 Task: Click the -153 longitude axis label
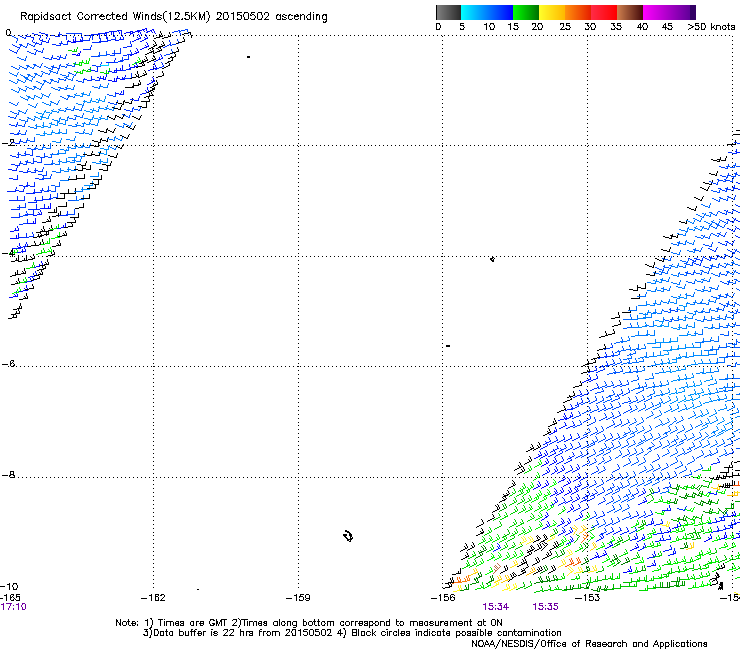[x=588, y=598]
